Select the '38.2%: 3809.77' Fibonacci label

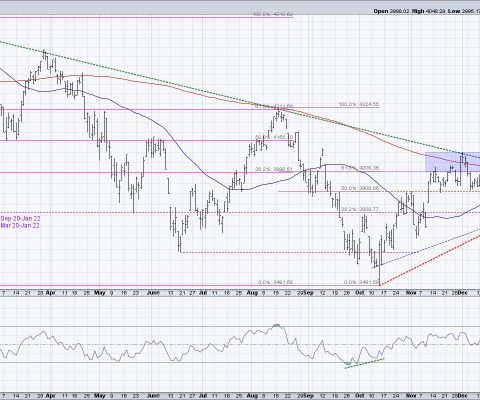tap(359, 209)
